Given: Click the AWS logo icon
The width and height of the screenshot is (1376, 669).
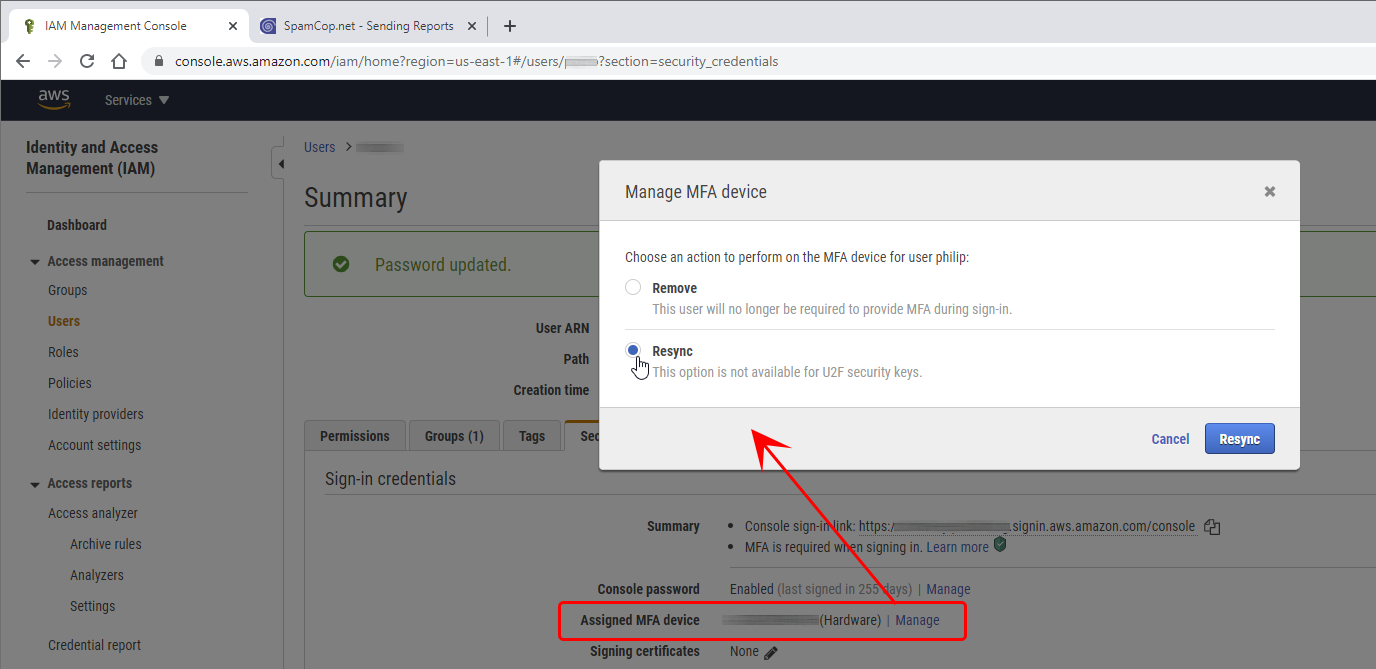Looking at the screenshot, I should [x=54, y=99].
